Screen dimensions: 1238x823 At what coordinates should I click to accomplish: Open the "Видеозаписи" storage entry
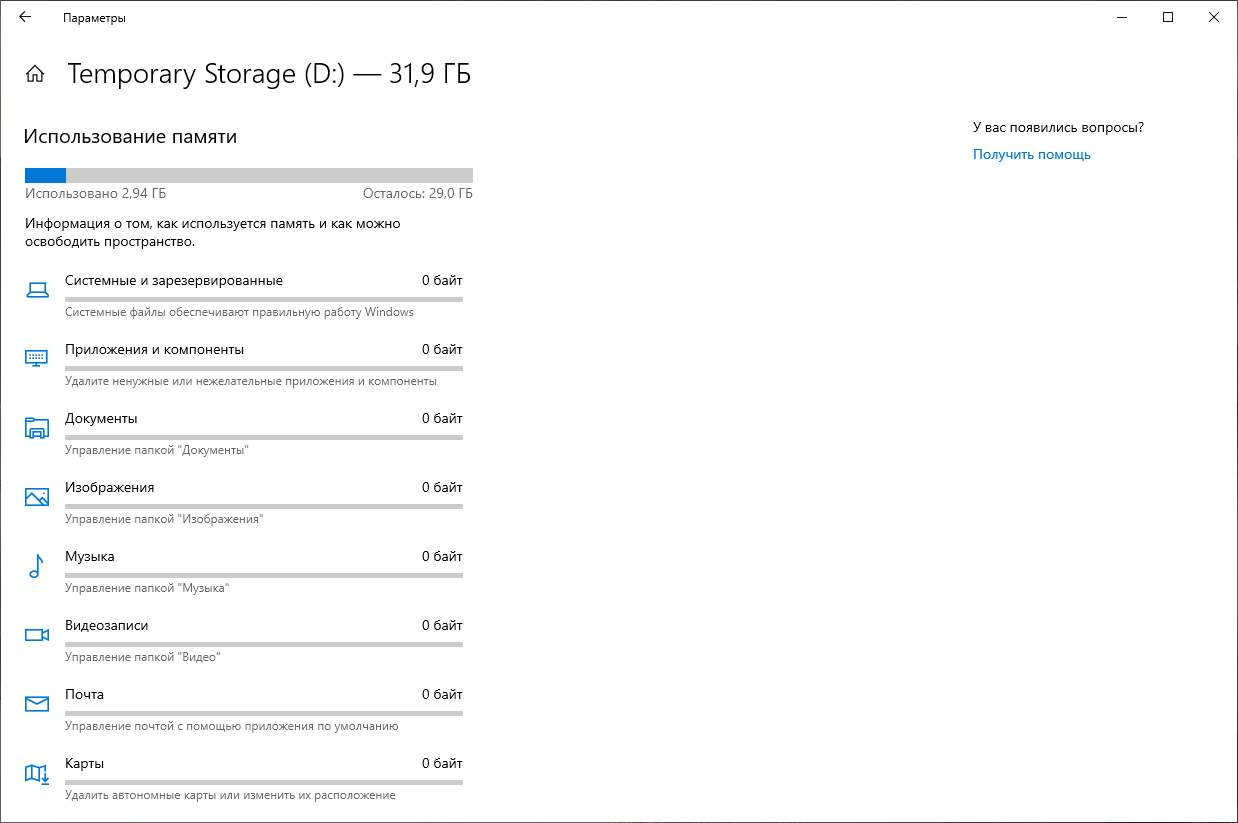click(x=107, y=626)
